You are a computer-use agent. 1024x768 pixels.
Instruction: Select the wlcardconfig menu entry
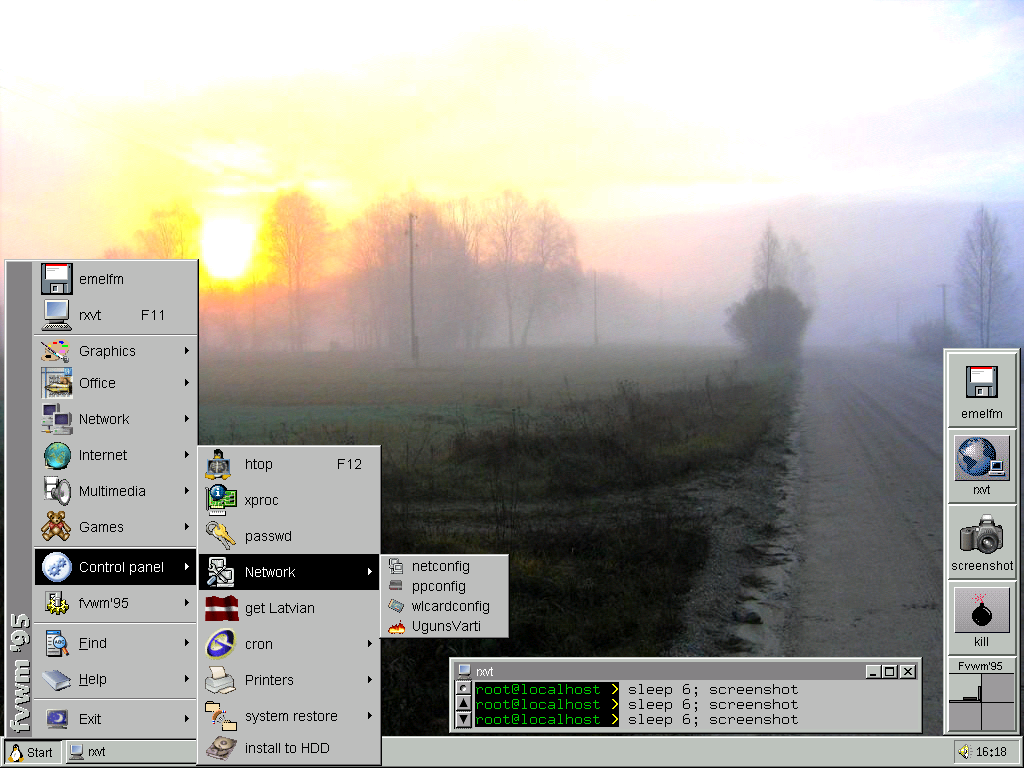click(444, 607)
